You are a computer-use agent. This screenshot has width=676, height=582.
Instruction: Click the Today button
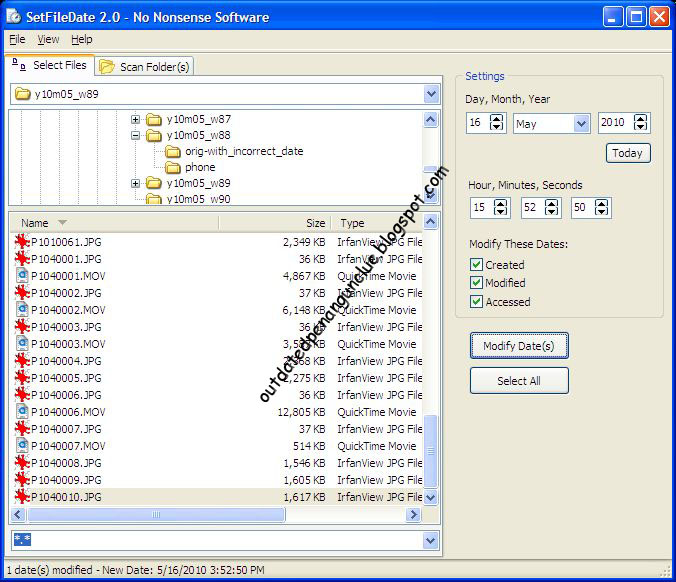628,153
